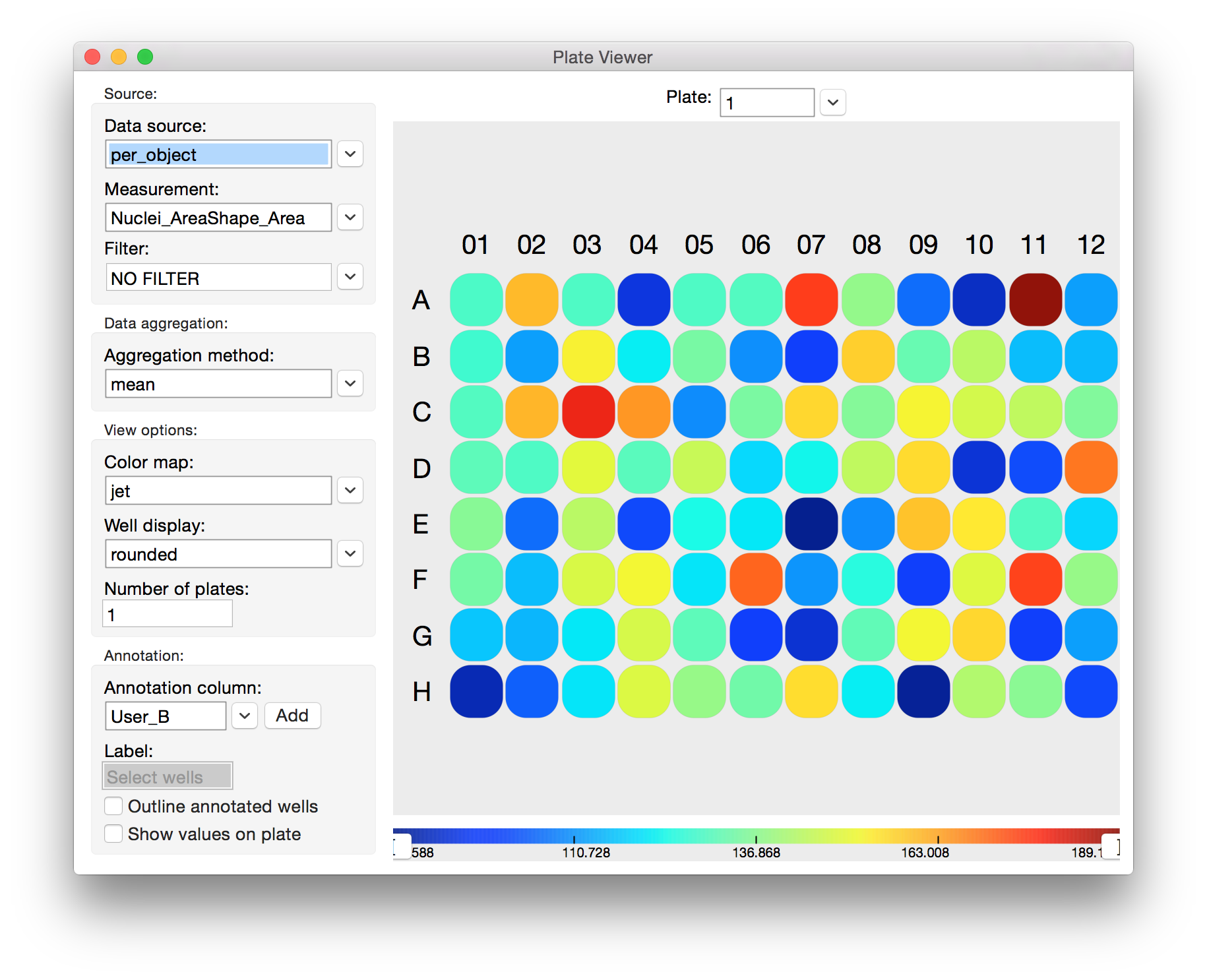Click the right color scale slider handle
Screen dimensions: 1207x980
[x=1111, y=846]
